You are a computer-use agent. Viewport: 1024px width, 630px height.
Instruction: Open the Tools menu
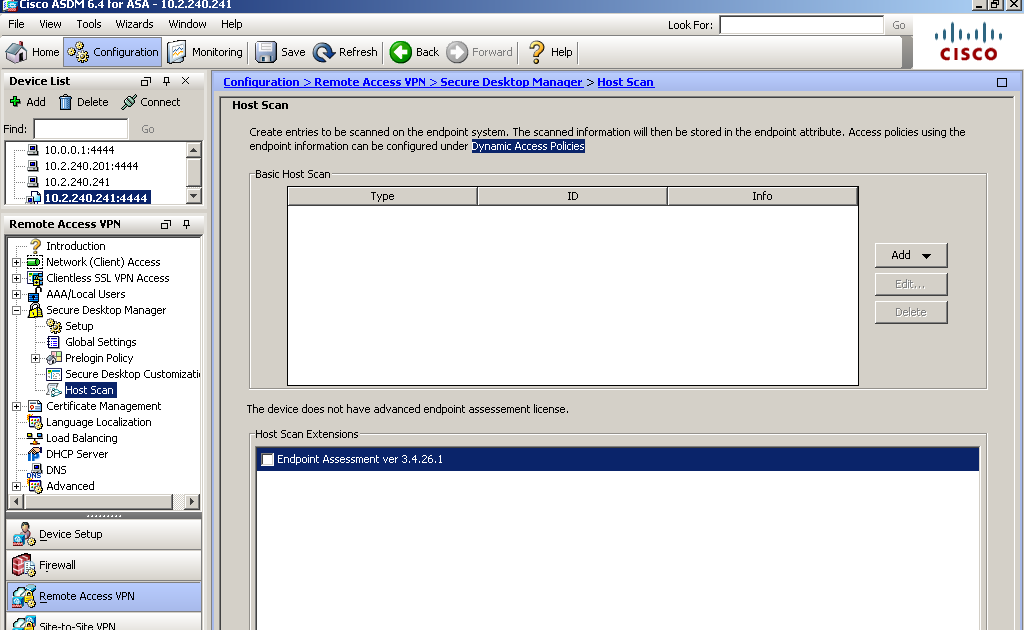[x=89, y=24]
